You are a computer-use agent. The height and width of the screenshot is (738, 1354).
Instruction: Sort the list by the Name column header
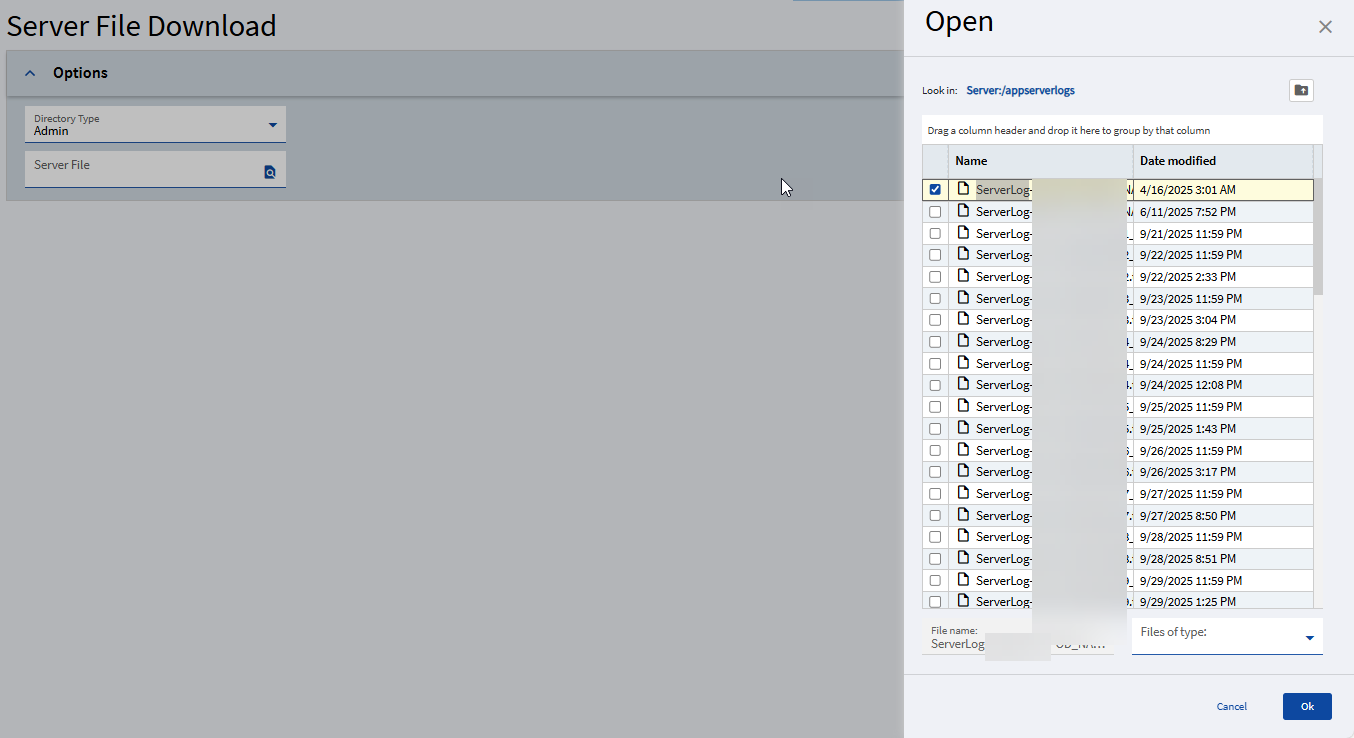(x=1040, y=160)
